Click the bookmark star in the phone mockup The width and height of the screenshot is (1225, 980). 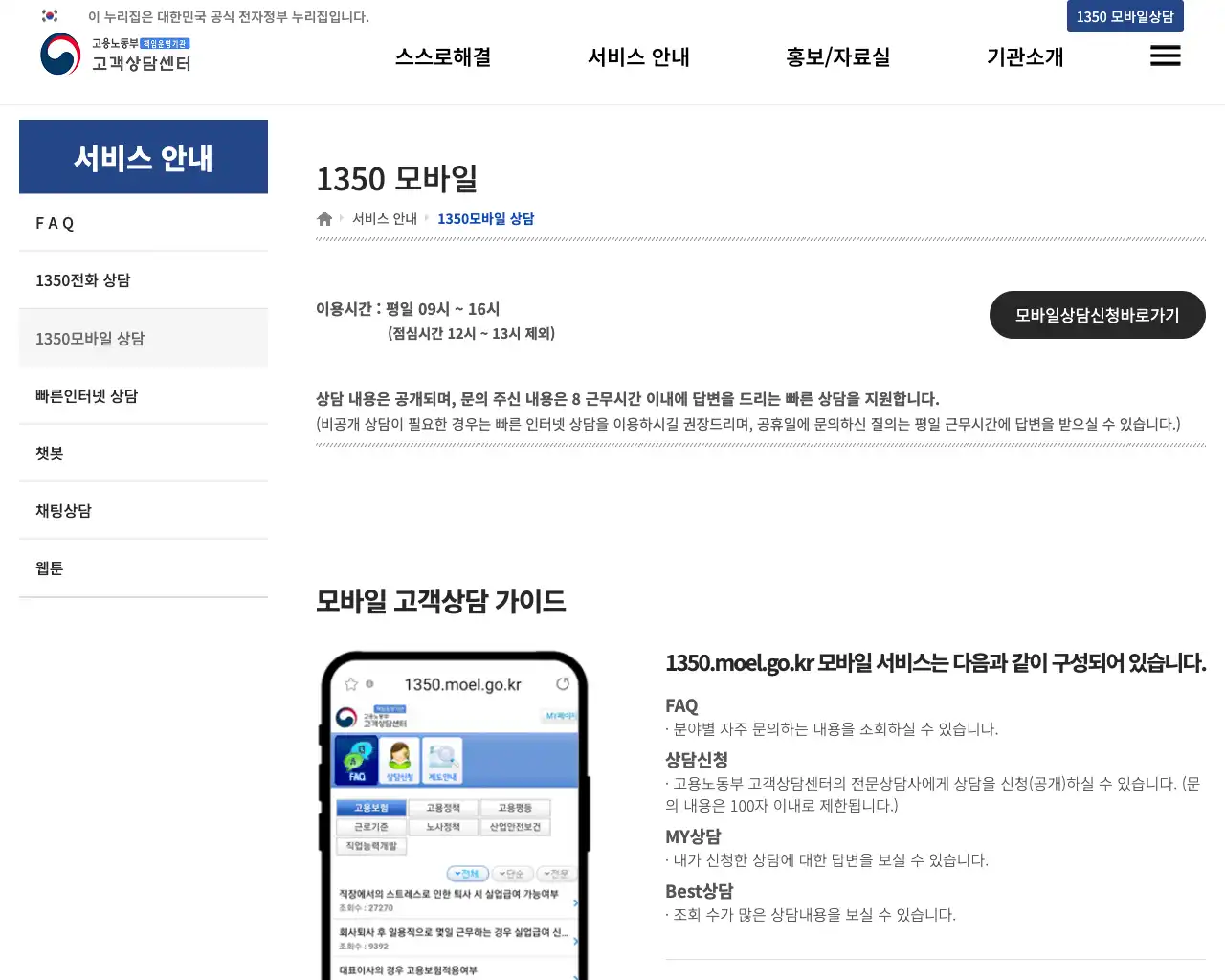tap(351, 683)
